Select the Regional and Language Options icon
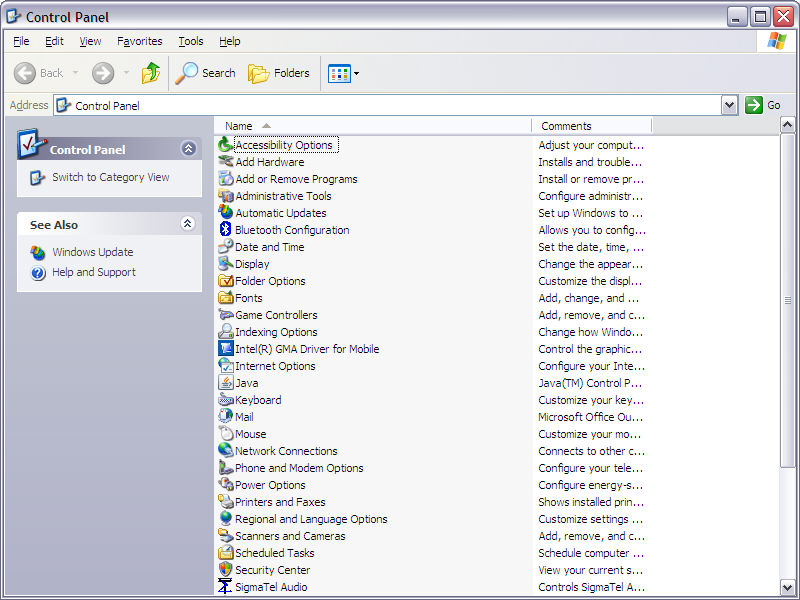 (226, 519)
